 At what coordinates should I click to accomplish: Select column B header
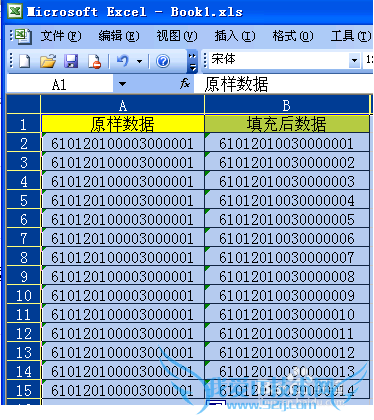coord(287,105)
